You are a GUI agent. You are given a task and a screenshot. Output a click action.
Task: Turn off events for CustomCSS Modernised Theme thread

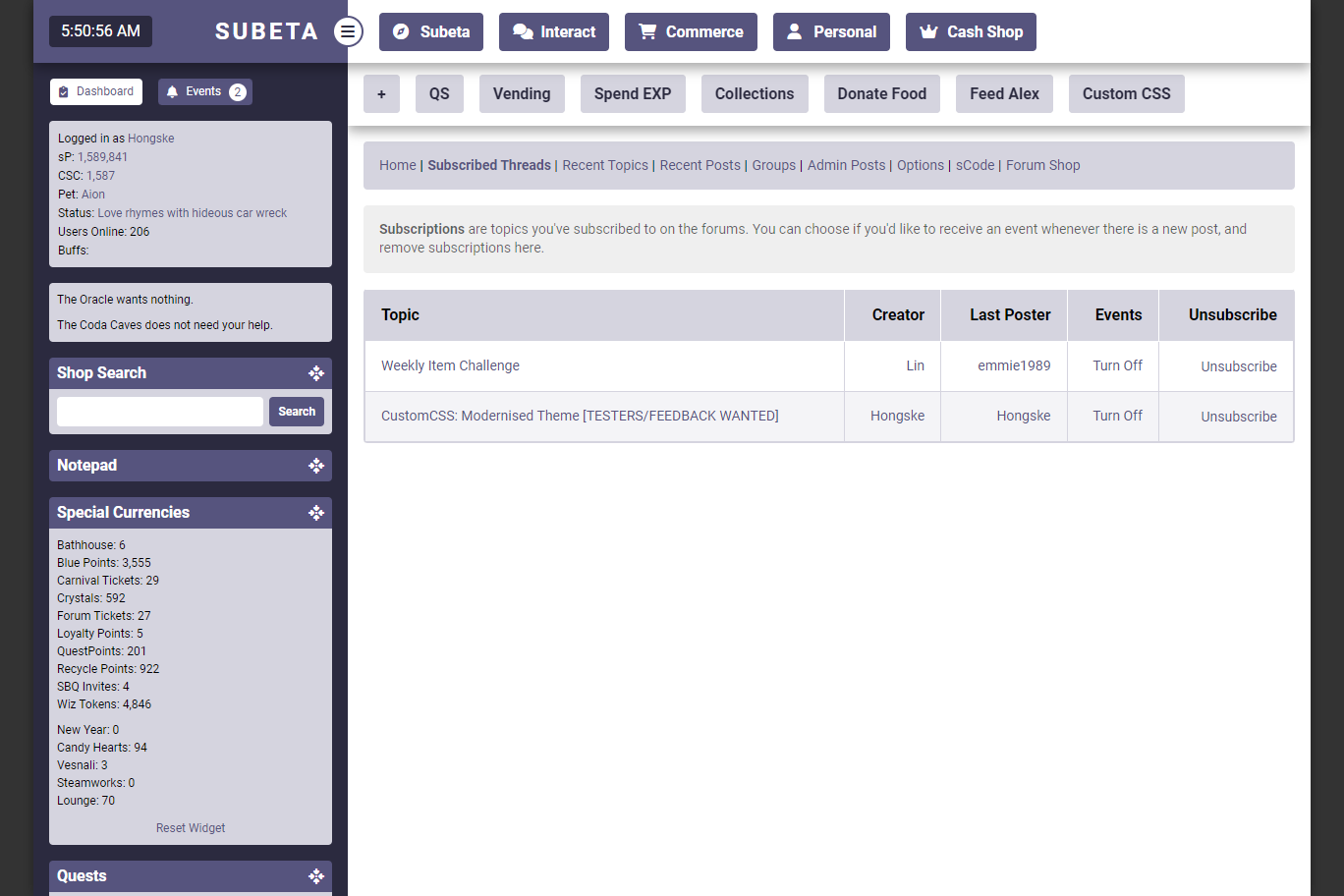click(1117, 416)
